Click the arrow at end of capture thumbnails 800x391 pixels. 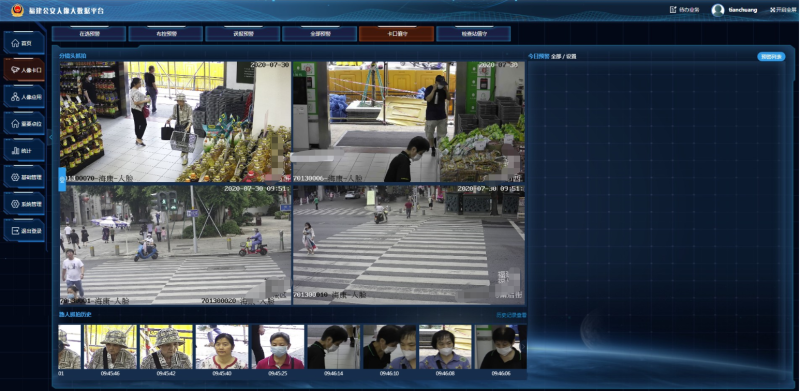click(522, 347)
